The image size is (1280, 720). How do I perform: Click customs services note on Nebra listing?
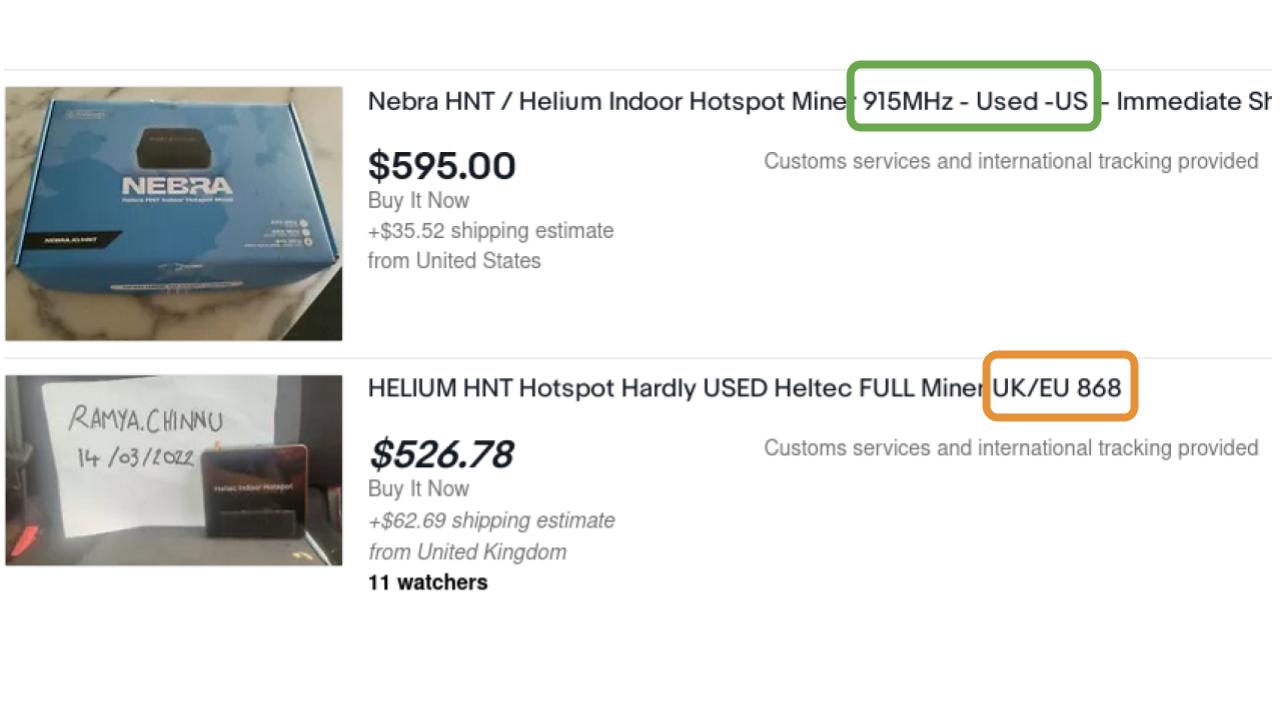(1010, 161)
